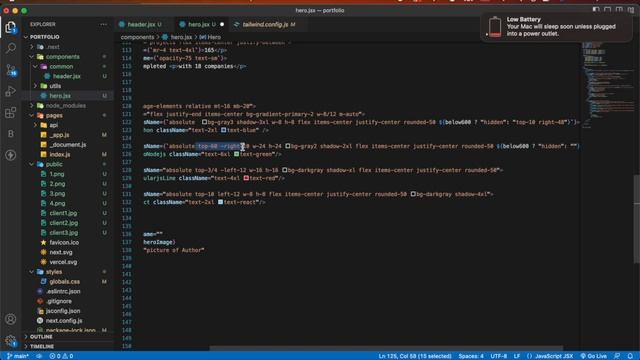640x360 pixels.
Task: Open 1.png in public folder
Action: (x=57, y=174)
